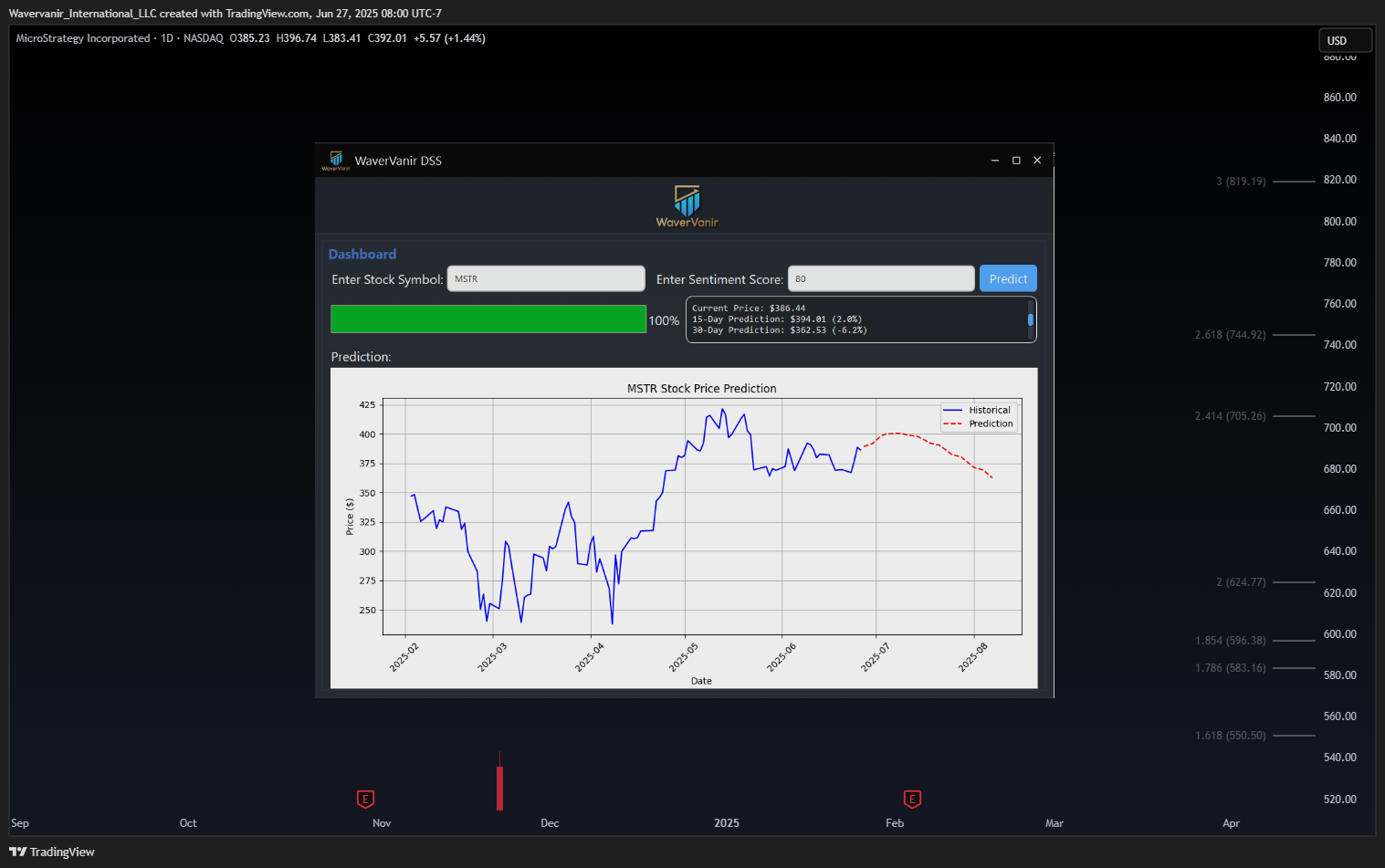This screenshot has height=868, width=1385.
Task: Click the earnings E marker near Nov
Action: click(x=365, y=800)
